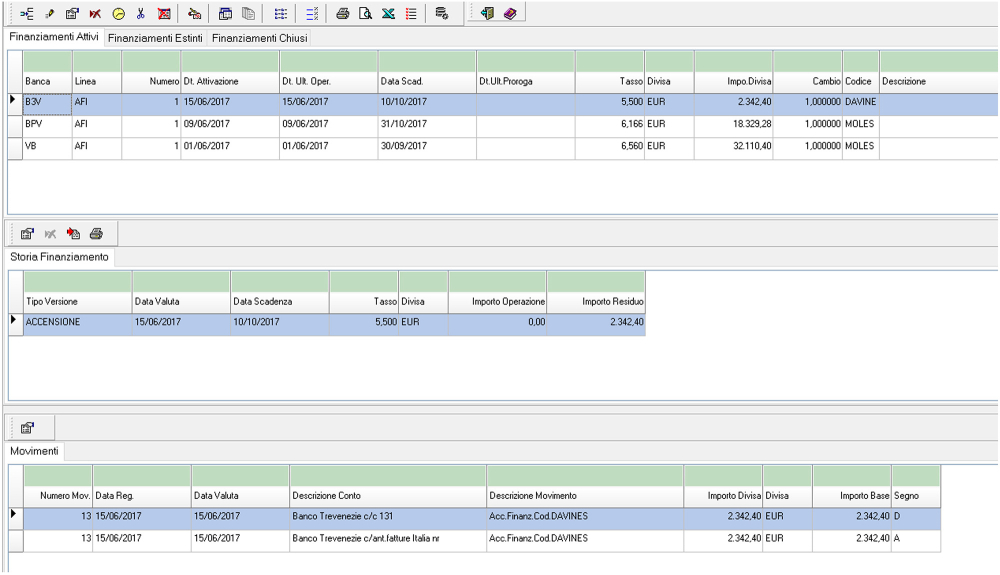Open the Finanziamenti Chiusi tab
1000x575 pixels.
[259, 38]
